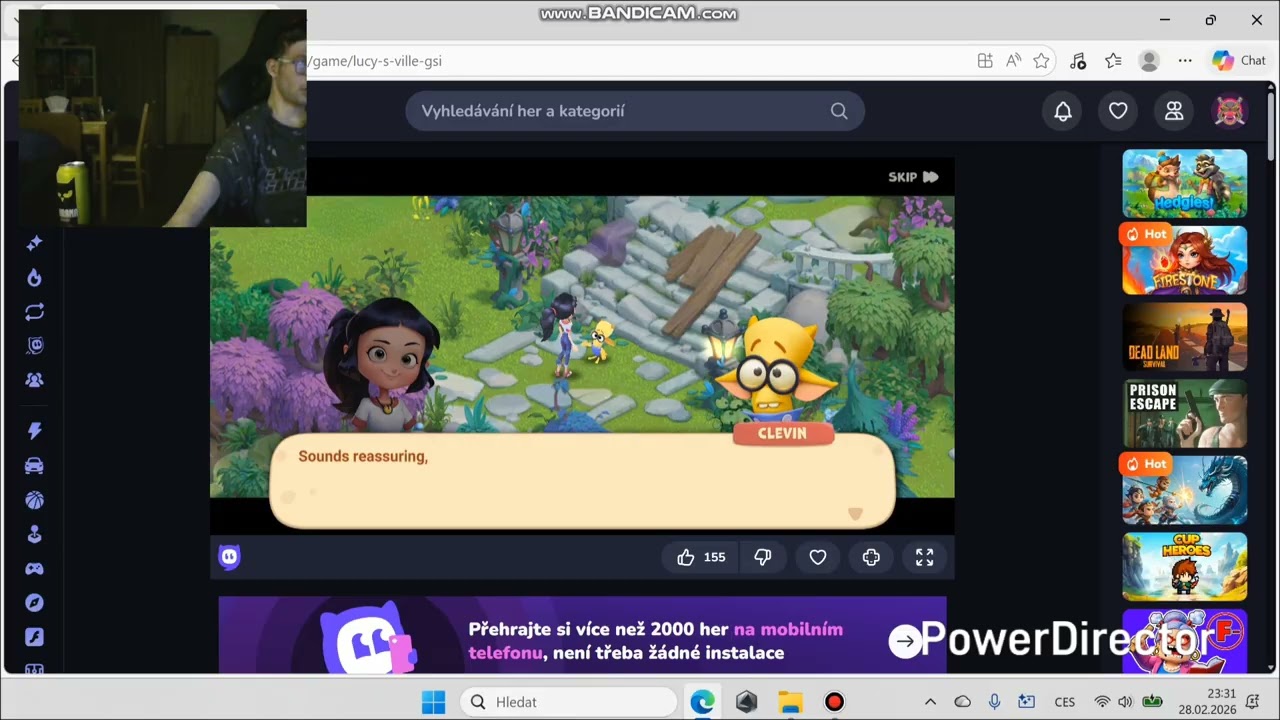Open the media control music note icon

coord(1077,61)
